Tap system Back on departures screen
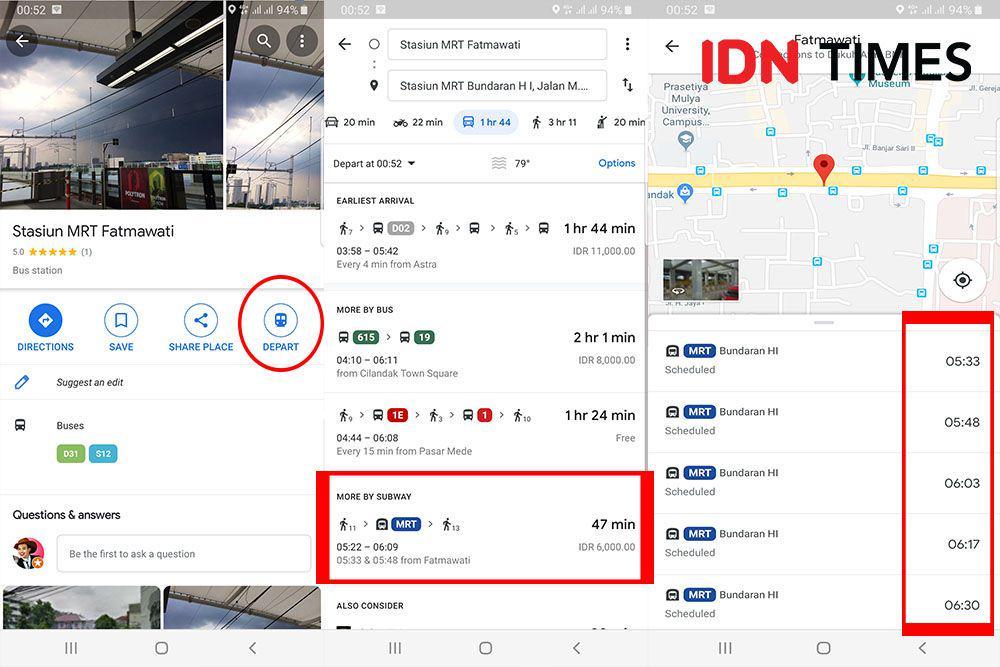The height and width of the screenshot is (667, 1000). [x=922, y=648]
